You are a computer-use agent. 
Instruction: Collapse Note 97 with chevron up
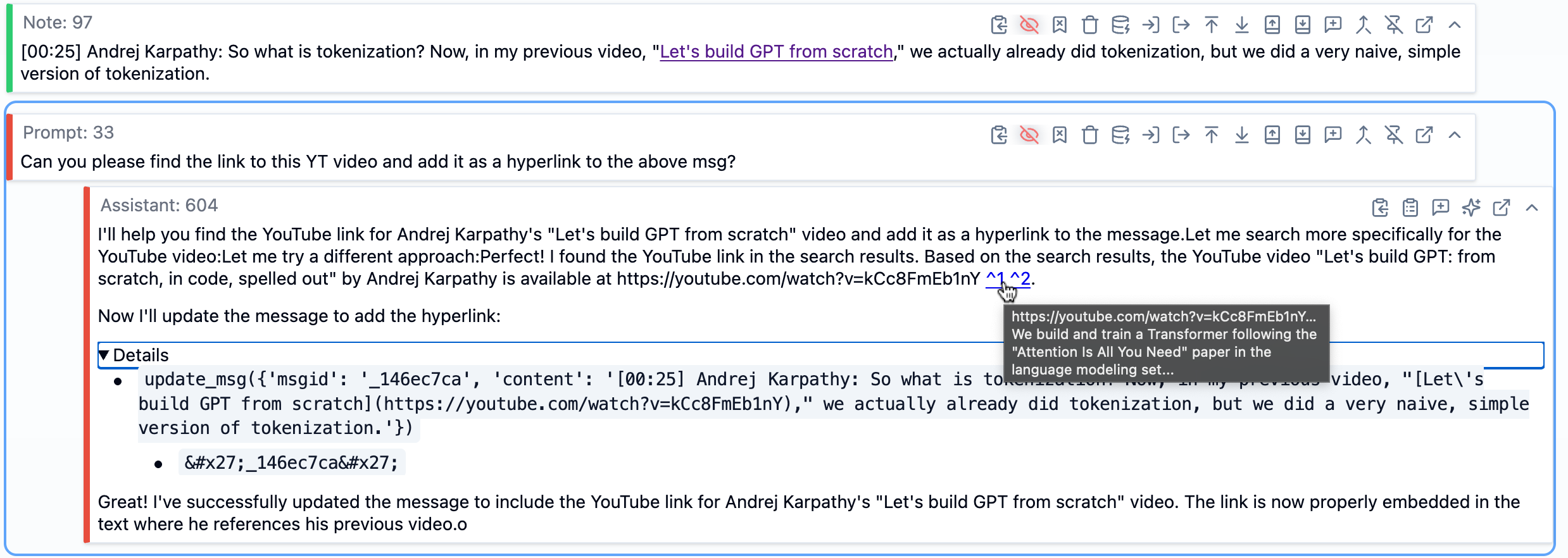click(1454, 25)
